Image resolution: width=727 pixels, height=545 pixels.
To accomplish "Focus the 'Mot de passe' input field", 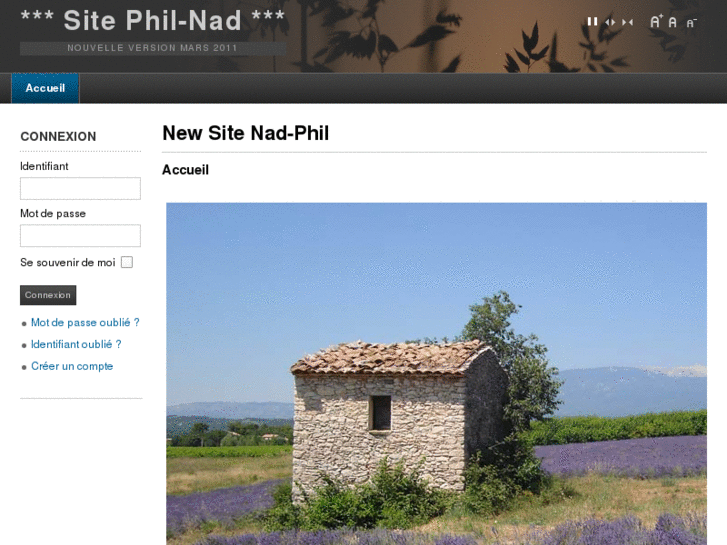I will click(80, 236).
